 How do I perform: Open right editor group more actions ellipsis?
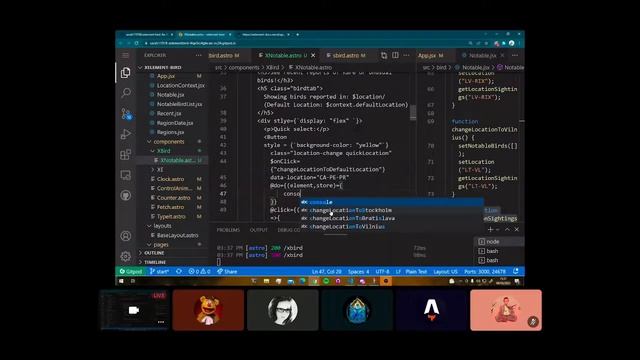click(x=515, y=55)
